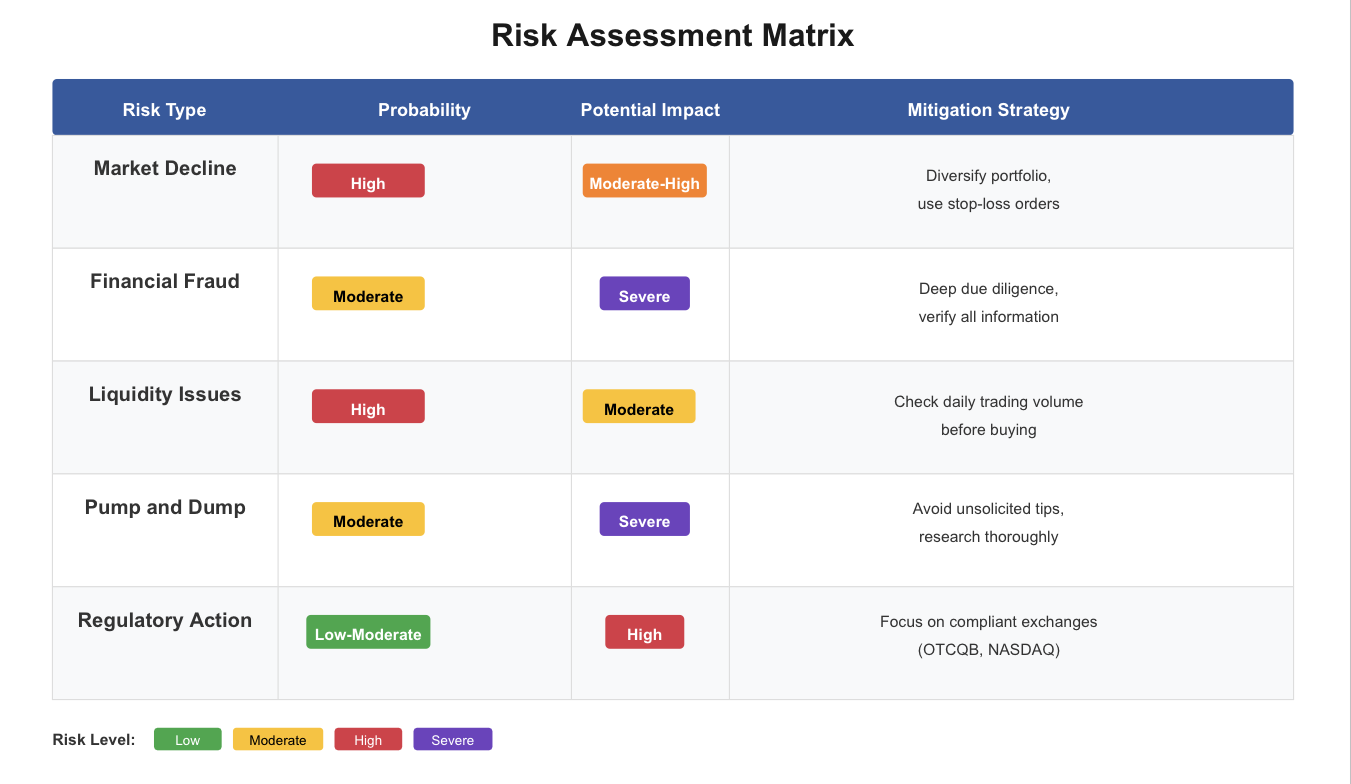1351x784 pixels.
Task: Click the Potential Impact column header
Action: 650,110
